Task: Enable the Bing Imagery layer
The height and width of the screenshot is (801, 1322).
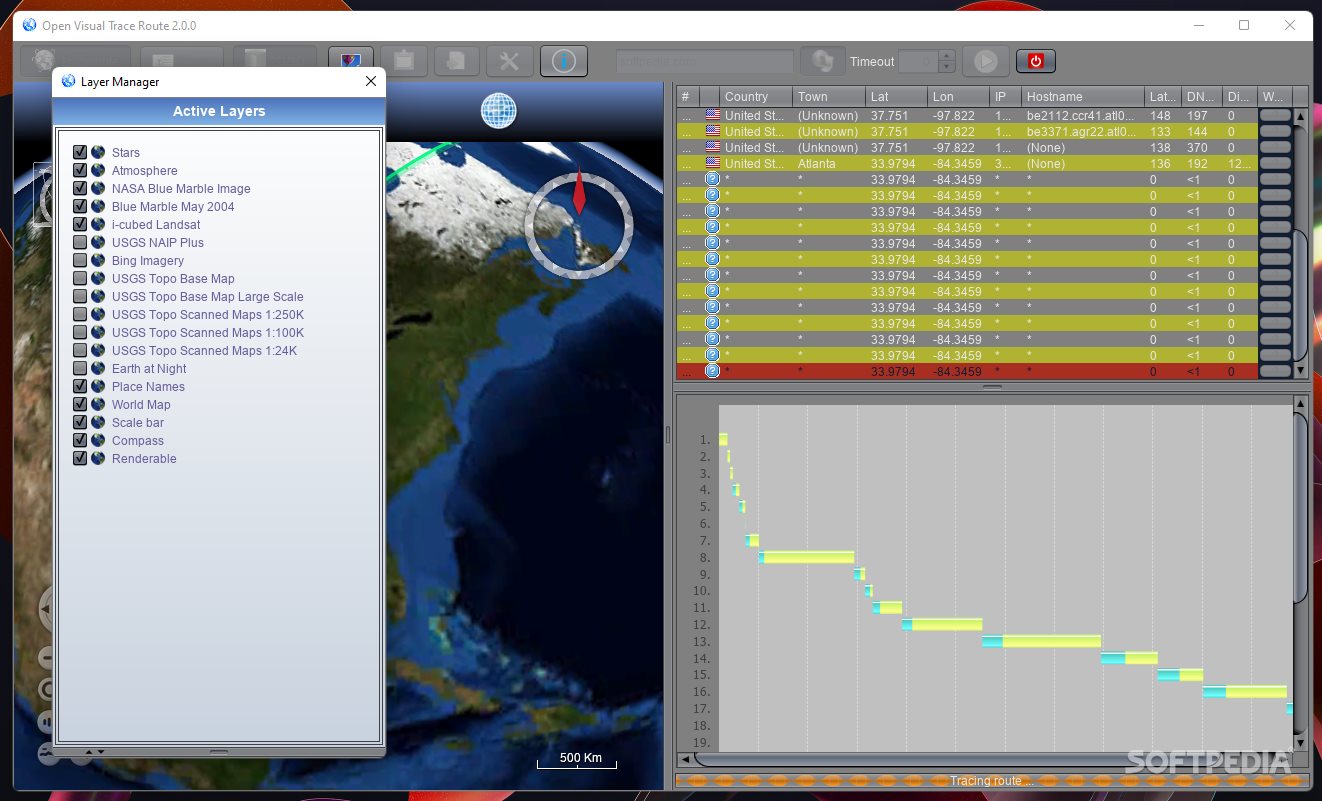Action: (80, 261)
